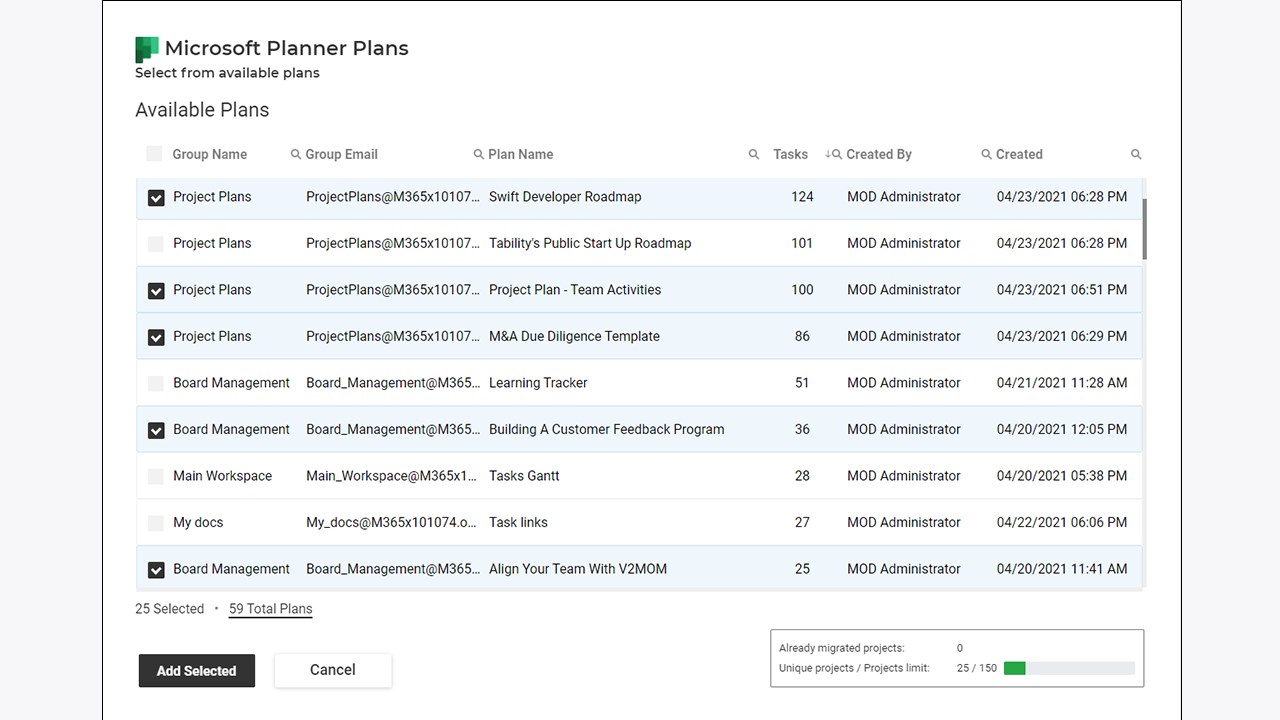Click the Cancel button
Image resolution: width=1280 pixels, height=720 pixels.
(333, 670)
